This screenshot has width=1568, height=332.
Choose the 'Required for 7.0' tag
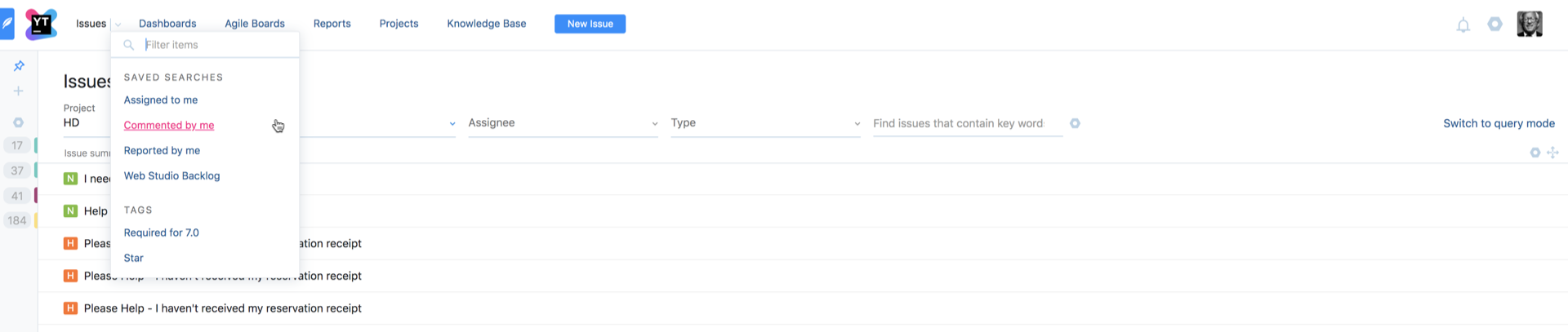tap(162, 233)
